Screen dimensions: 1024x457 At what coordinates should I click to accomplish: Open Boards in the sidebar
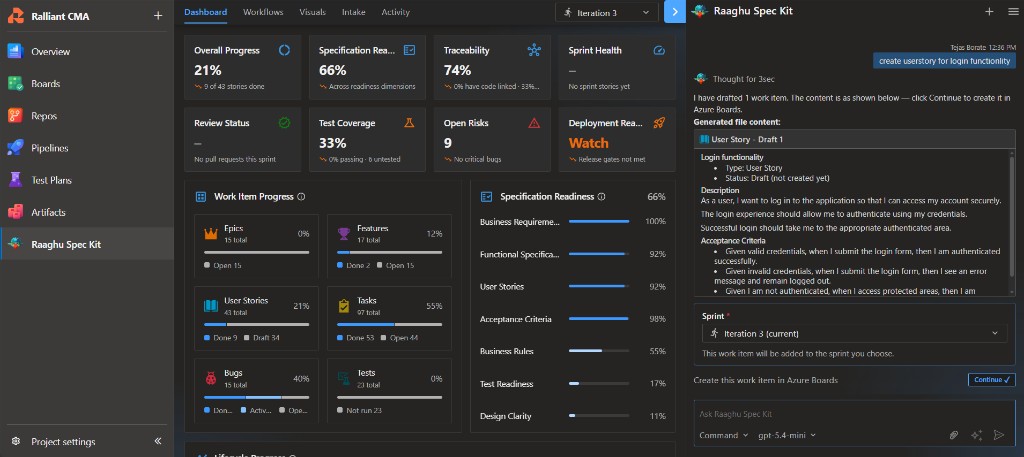click(x=87, y=84)
